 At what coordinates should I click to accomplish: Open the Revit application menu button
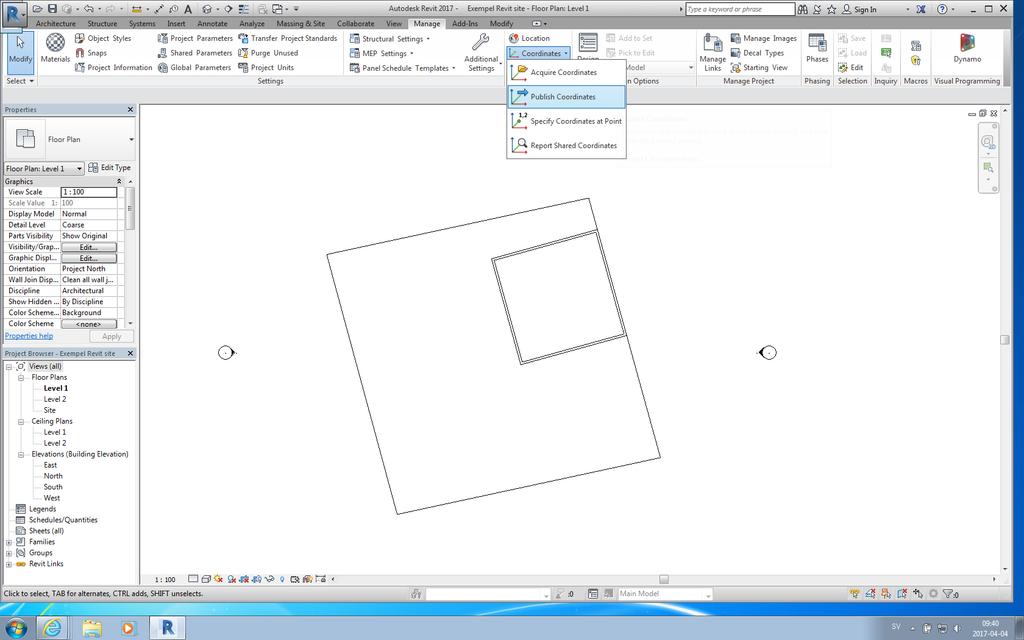12,14
